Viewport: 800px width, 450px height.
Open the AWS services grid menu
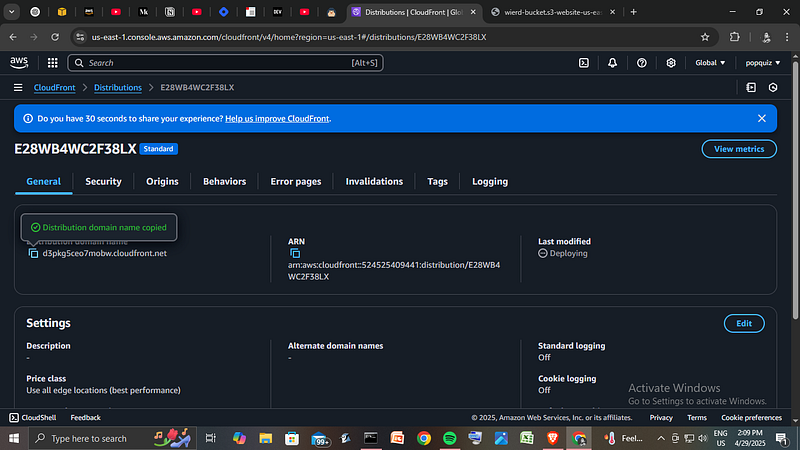[x=53, y=63]
